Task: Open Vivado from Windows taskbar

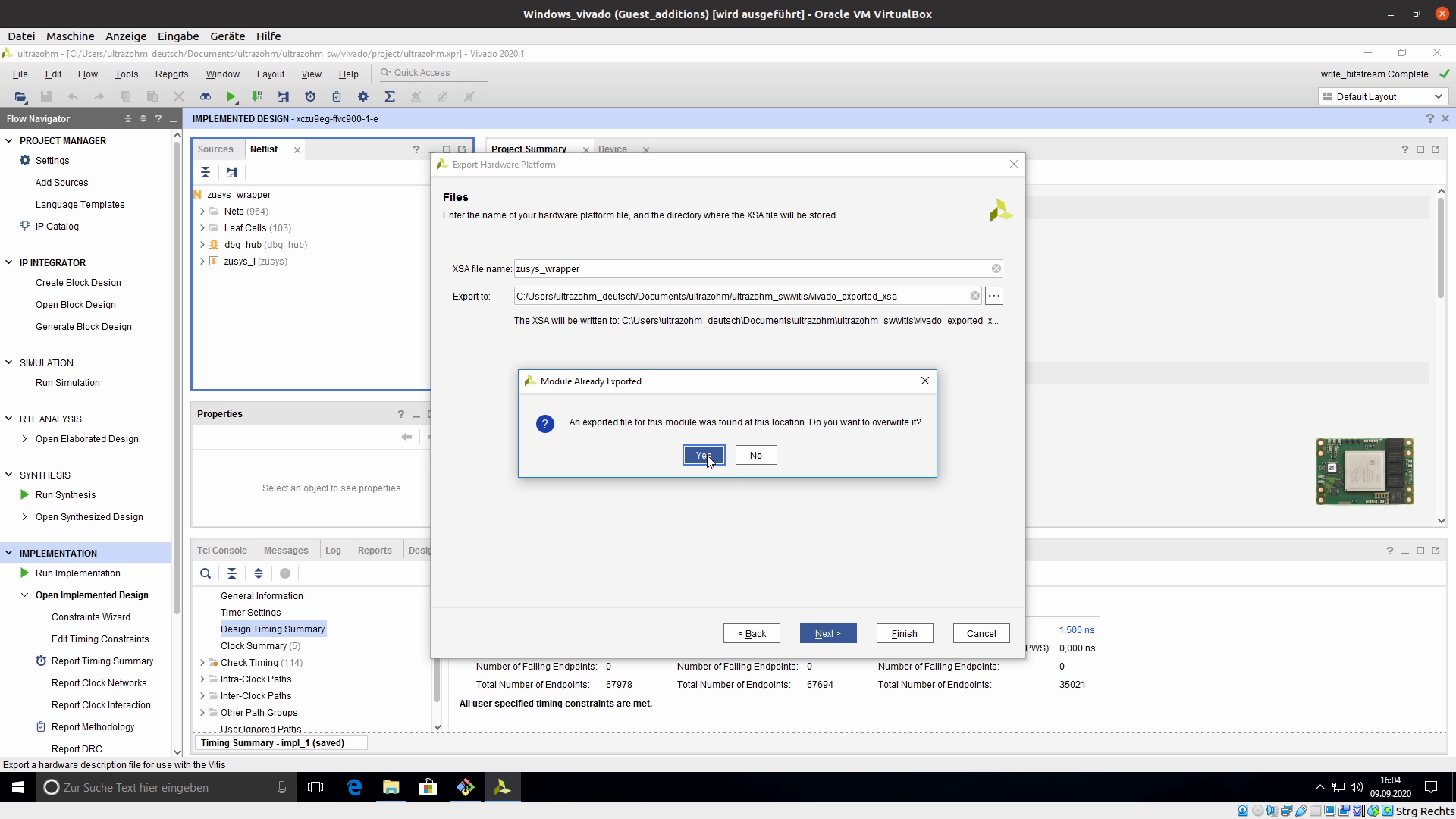Action: pyautogui.click(x=502, y=787)
